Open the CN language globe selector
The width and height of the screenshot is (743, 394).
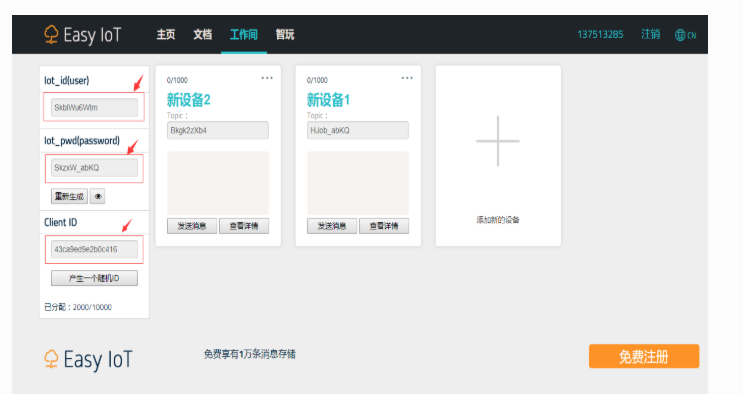tap(685, 35)
